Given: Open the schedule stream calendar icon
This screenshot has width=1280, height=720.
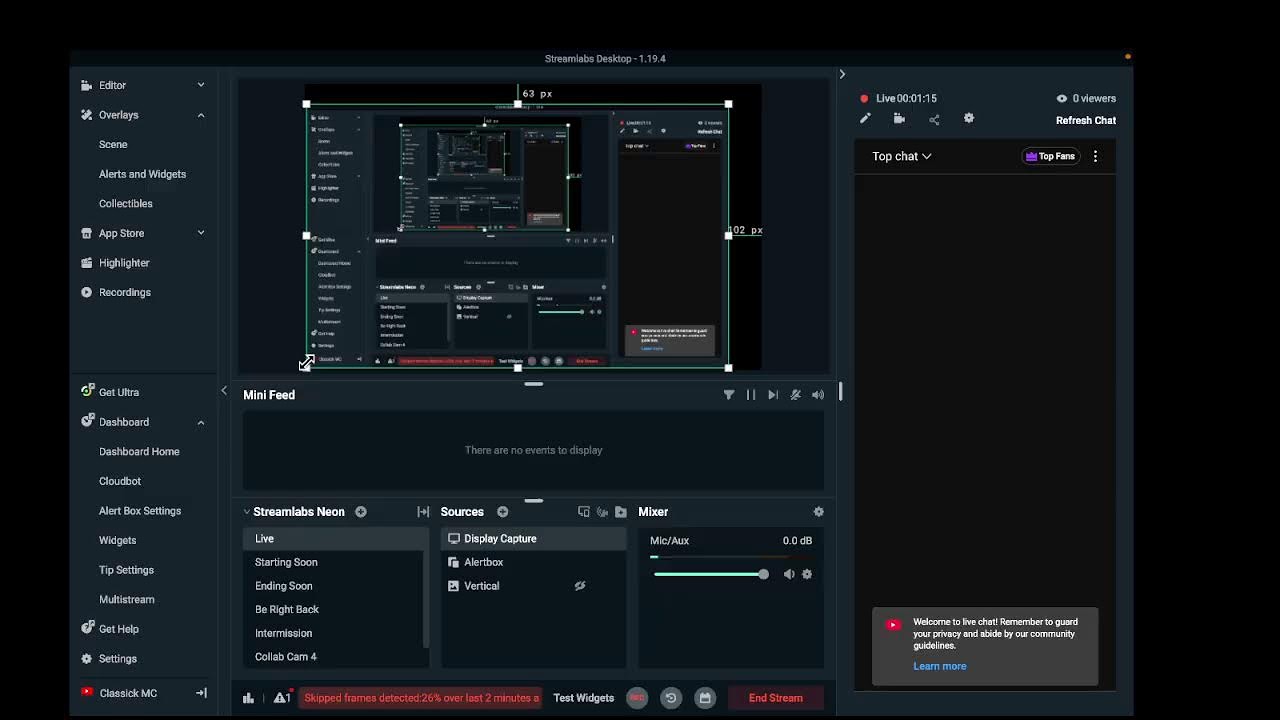Looking at the screenshot, I should (x=705, y=698).
